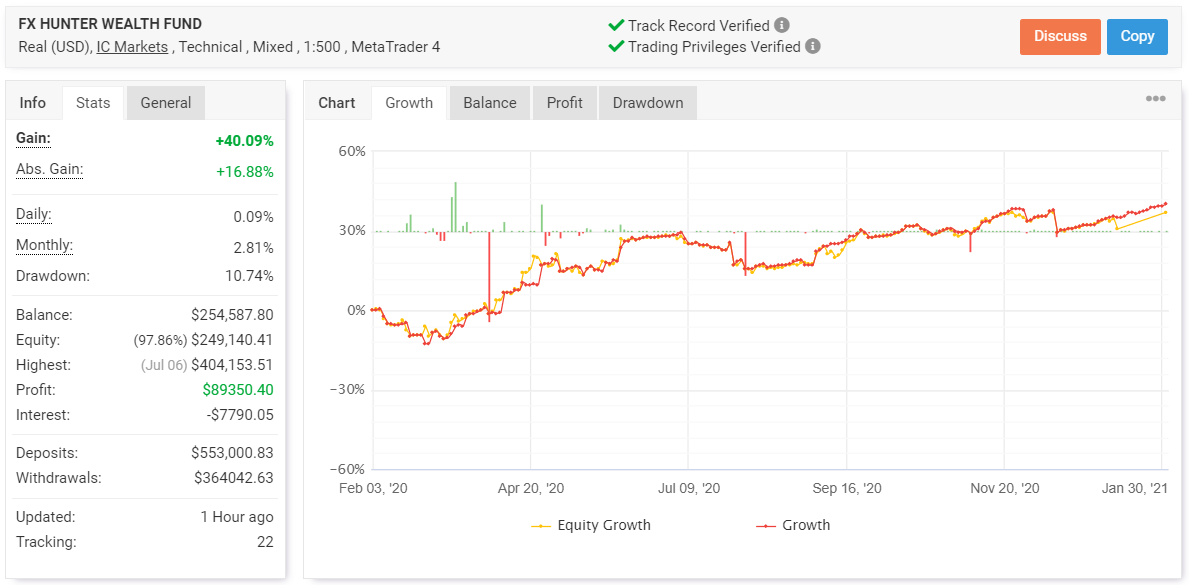This screenshot has width=1189, height=585.
Task: Select the Stats tab
Action: tap(93, 103)
